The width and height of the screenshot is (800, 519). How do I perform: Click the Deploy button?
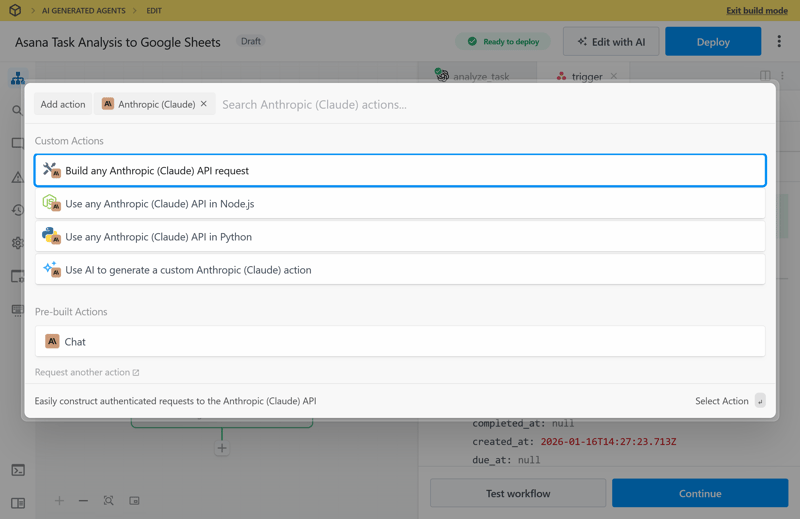pyautogui.click(x=713, y=42)
